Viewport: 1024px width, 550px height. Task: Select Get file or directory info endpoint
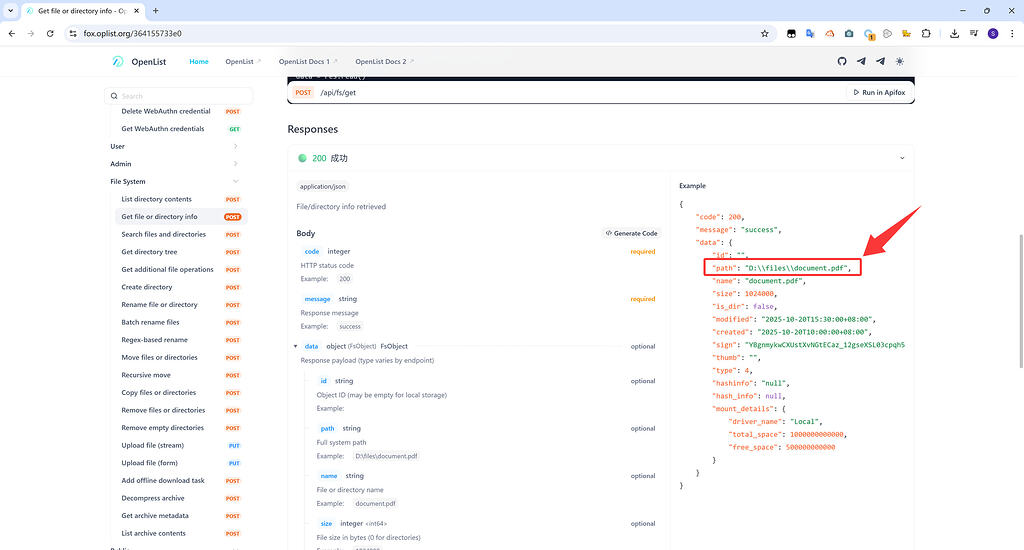coord(180,217)
